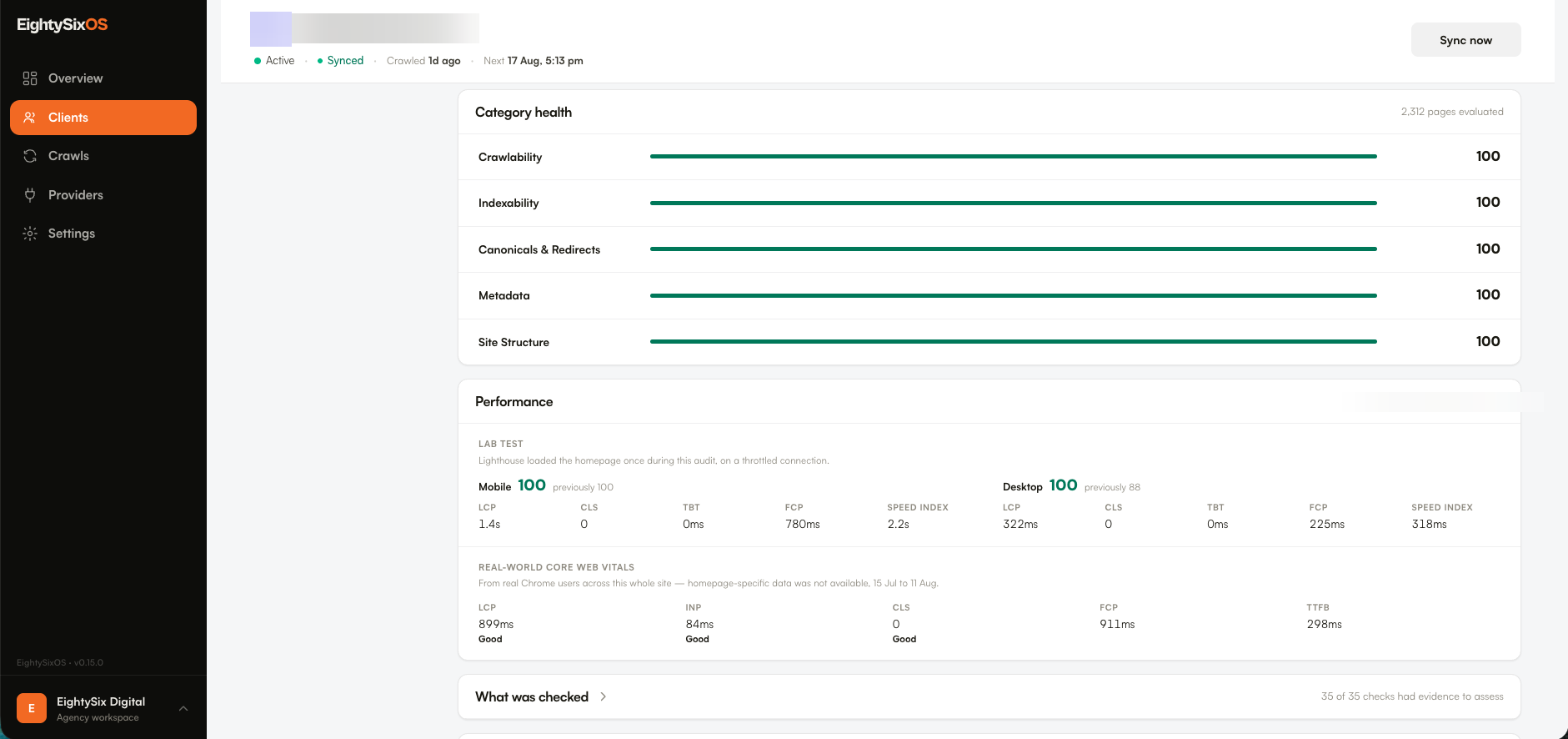
Task: Click Real-World Core Web Vitals label
Action: [x=556, y=567]
